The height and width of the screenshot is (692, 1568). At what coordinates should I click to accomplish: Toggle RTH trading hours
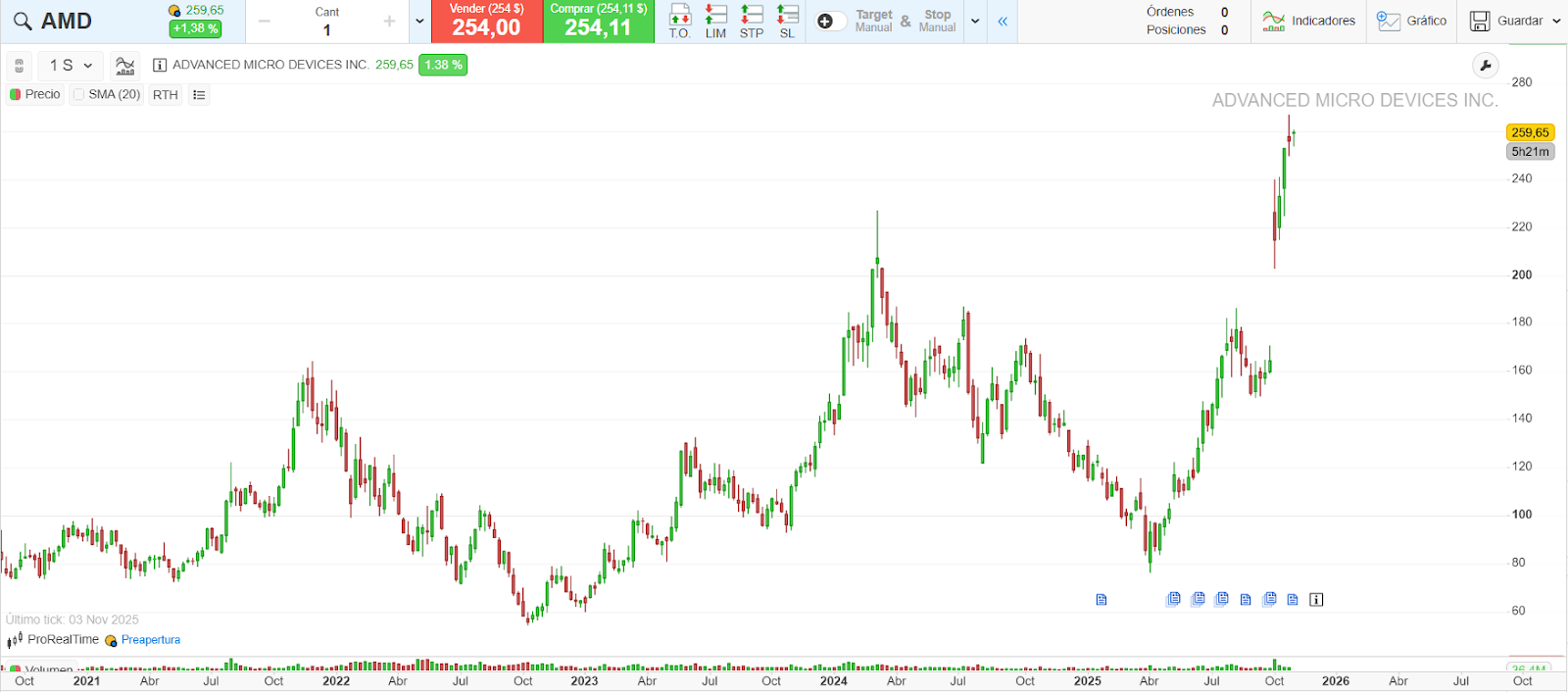tap(166, 95)
